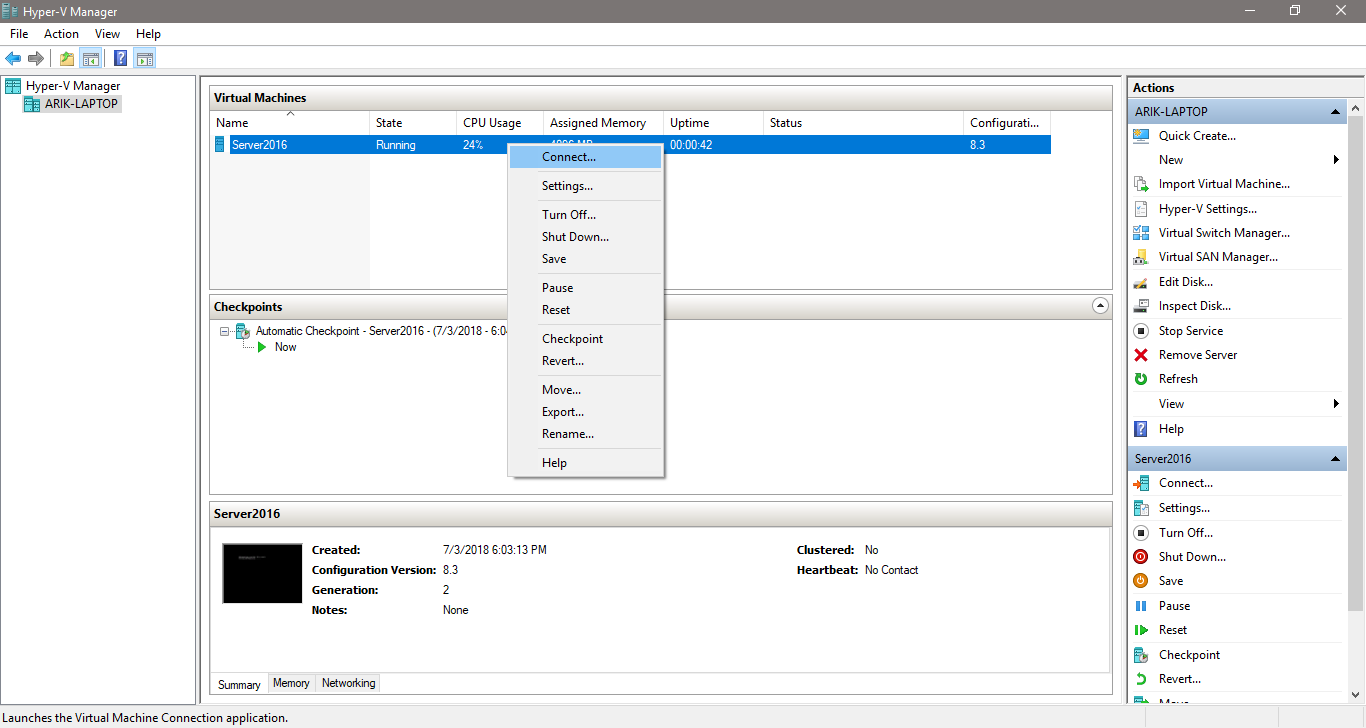Click Pause under Server2016 in Actions pane
The height and width of the screenshot is (728, 1366).
pyautogui.click(x=1174, y=606)
